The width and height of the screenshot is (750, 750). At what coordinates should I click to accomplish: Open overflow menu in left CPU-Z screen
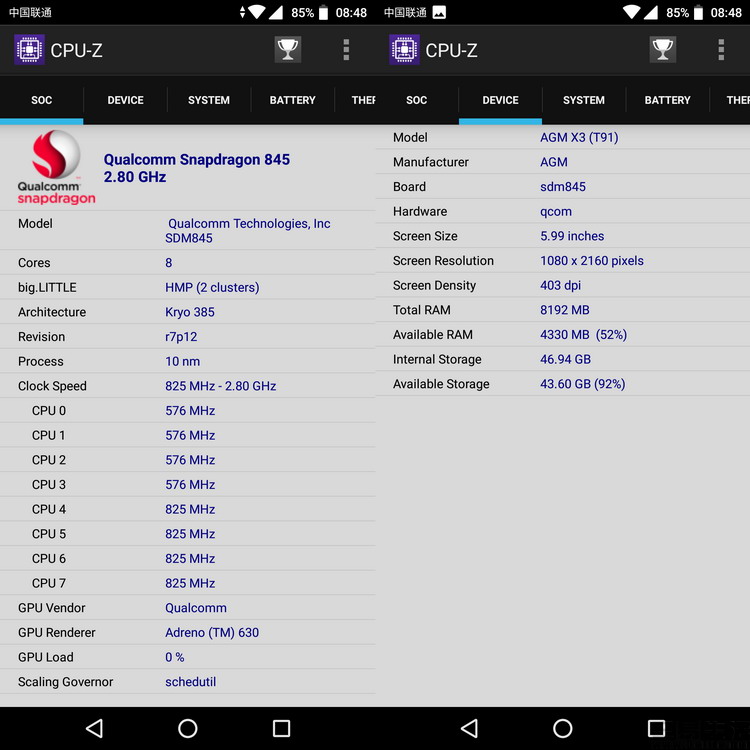point(346,50)
